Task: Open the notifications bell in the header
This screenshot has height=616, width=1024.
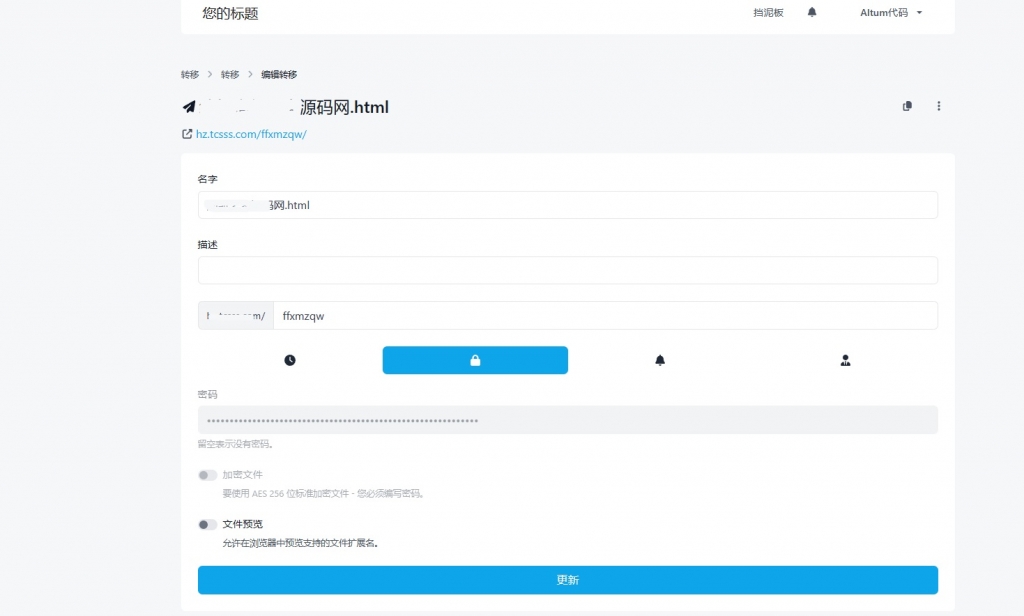Action: pyautogui.click(x=812, y=13)
